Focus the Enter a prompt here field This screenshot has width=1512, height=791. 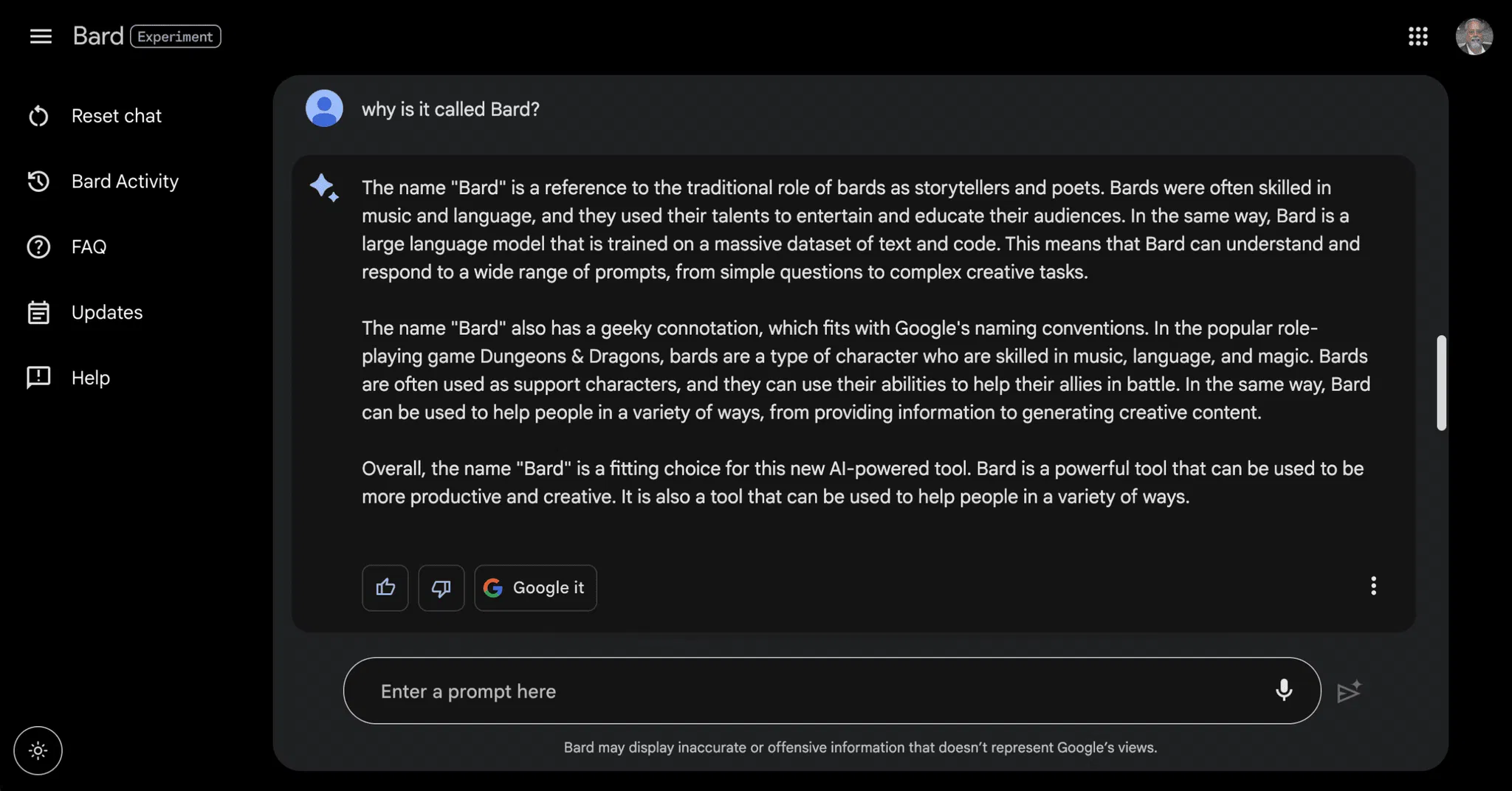click(x=812, y=691)
